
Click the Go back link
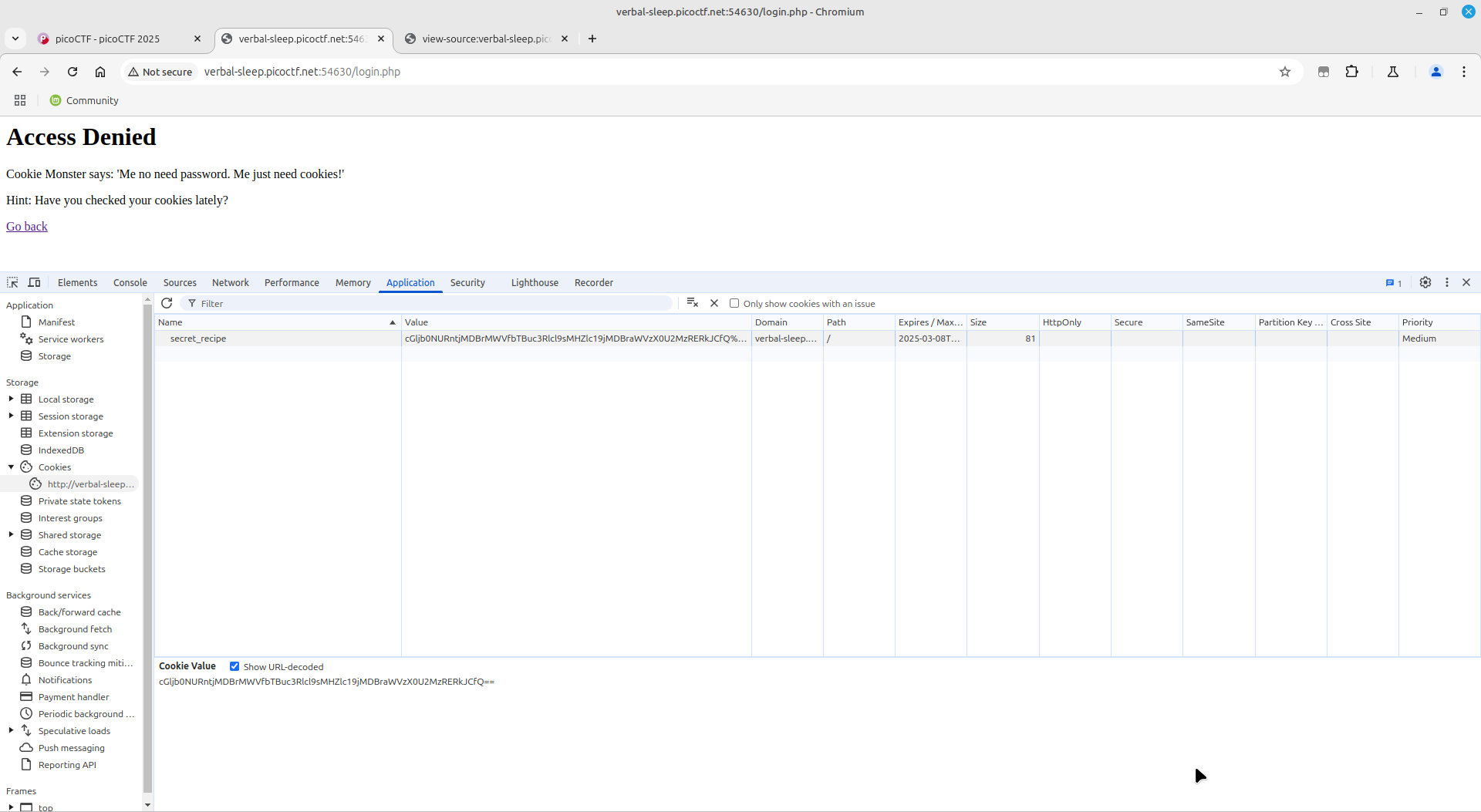[x=27, y=226]
